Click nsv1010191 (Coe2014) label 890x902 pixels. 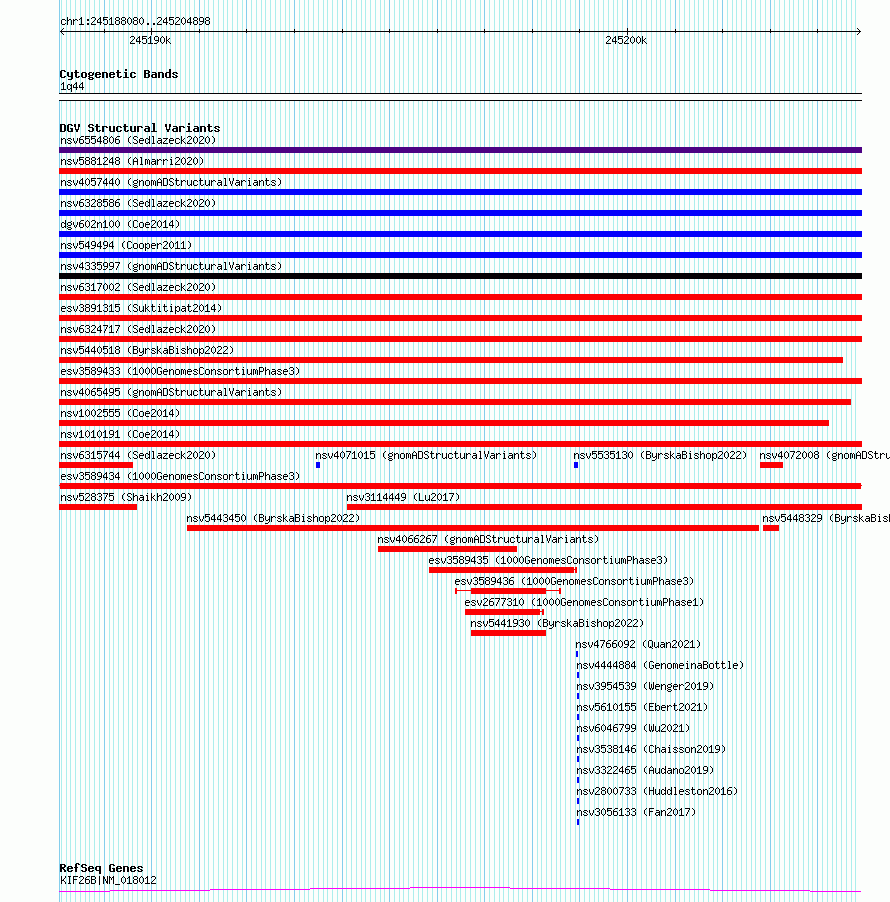pyautogui.click(x=120, y=434)
